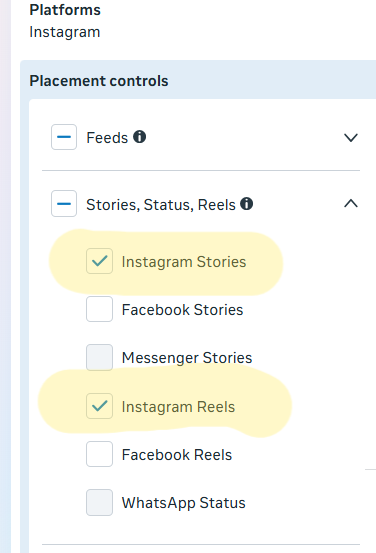Click the info icon beside Feeds
This screenshot has height=553, width=376.
click(x=139, y=136)
